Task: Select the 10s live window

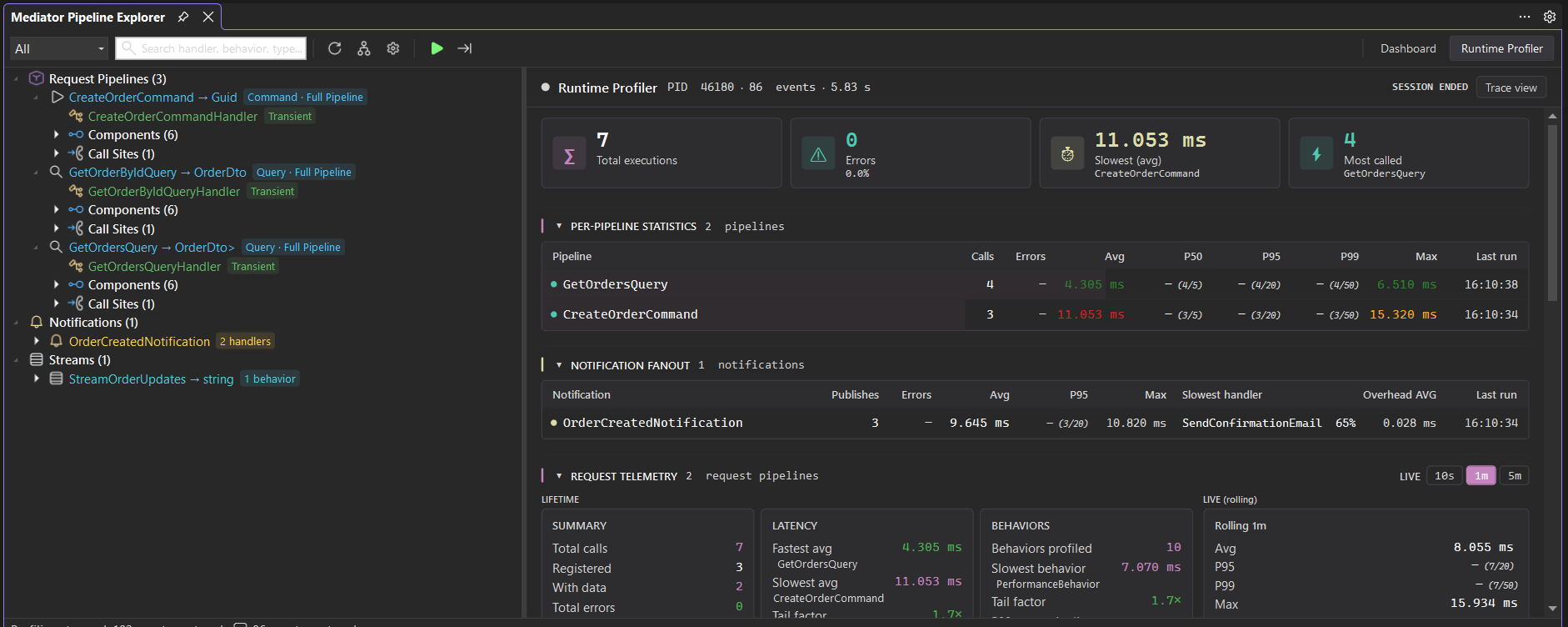Action: pos(1445,475)
